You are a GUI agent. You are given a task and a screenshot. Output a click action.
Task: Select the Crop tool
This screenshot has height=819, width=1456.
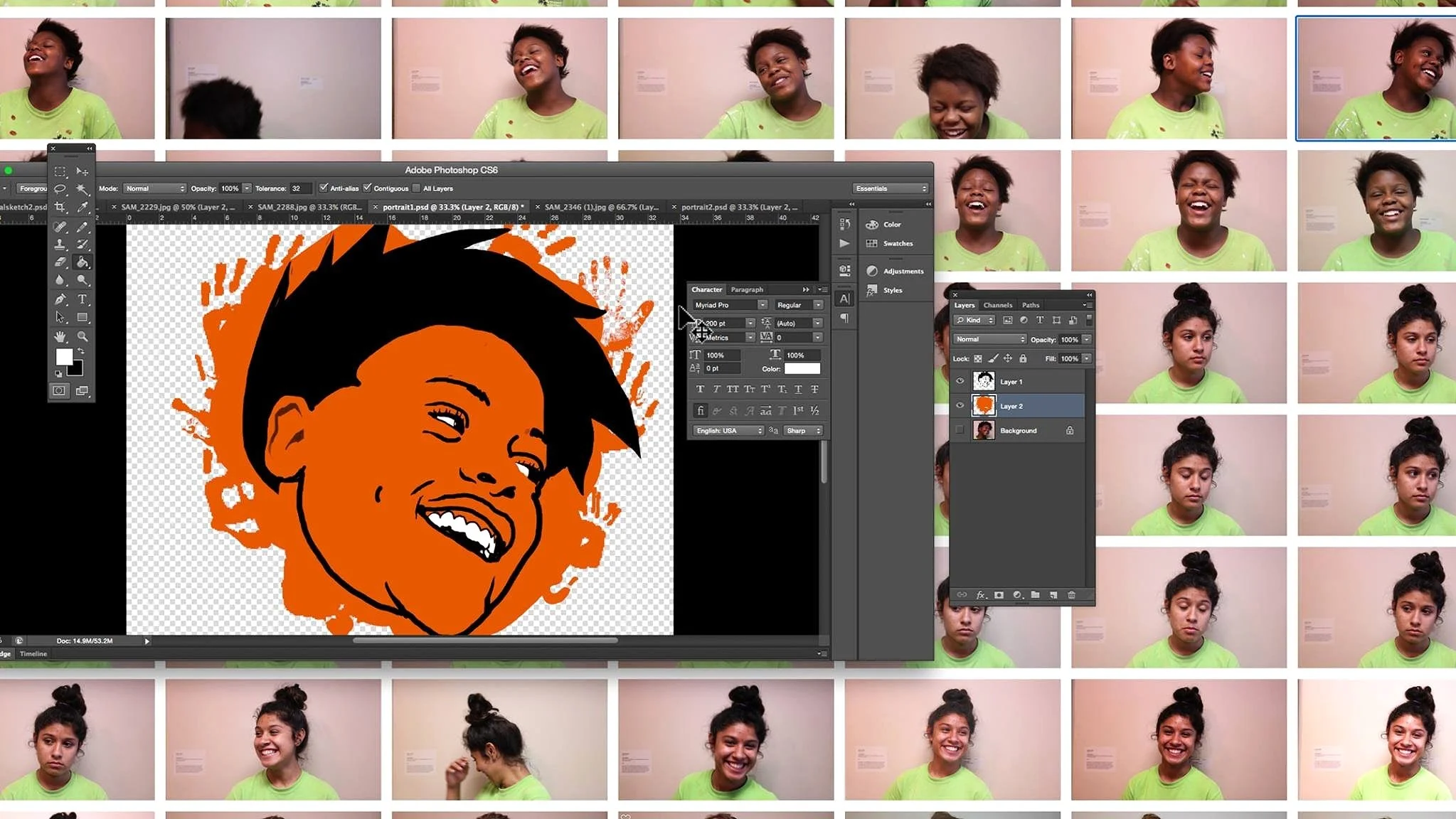60,207
